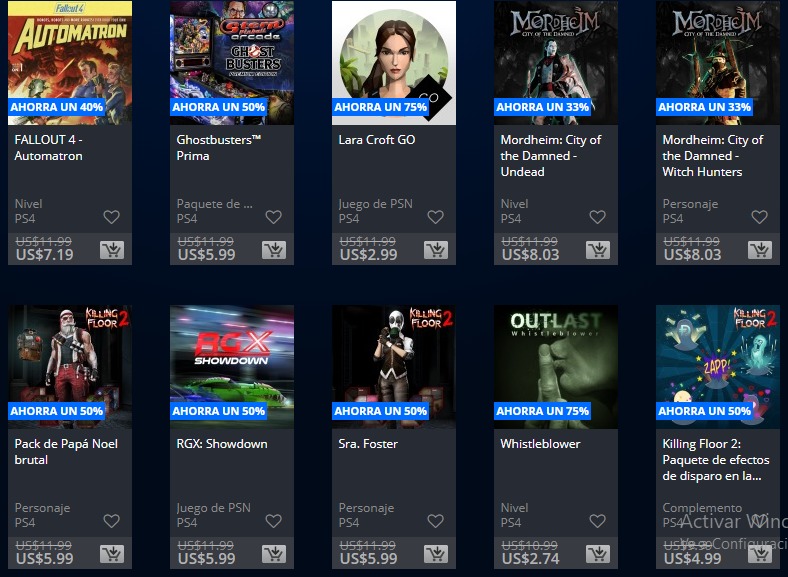This screenshot has height=577, width=788.
Task: Open the Lara Croft GO title link
Action: (377, 140)
